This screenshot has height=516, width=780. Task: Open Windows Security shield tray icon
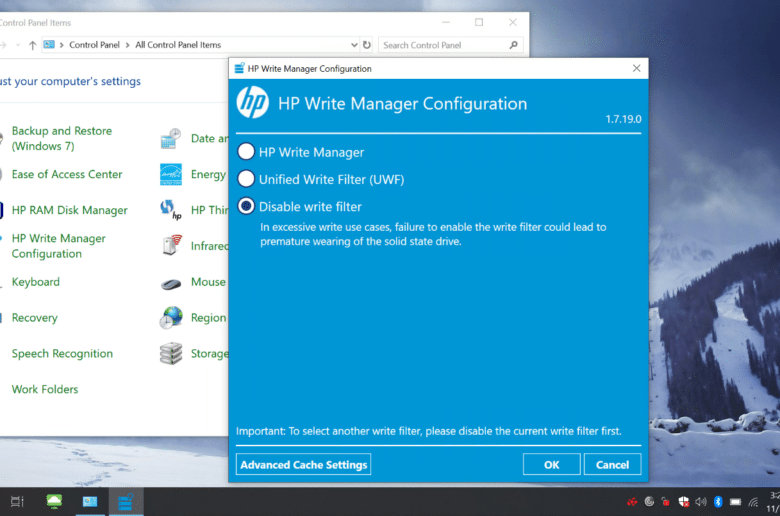pos(684,502)
